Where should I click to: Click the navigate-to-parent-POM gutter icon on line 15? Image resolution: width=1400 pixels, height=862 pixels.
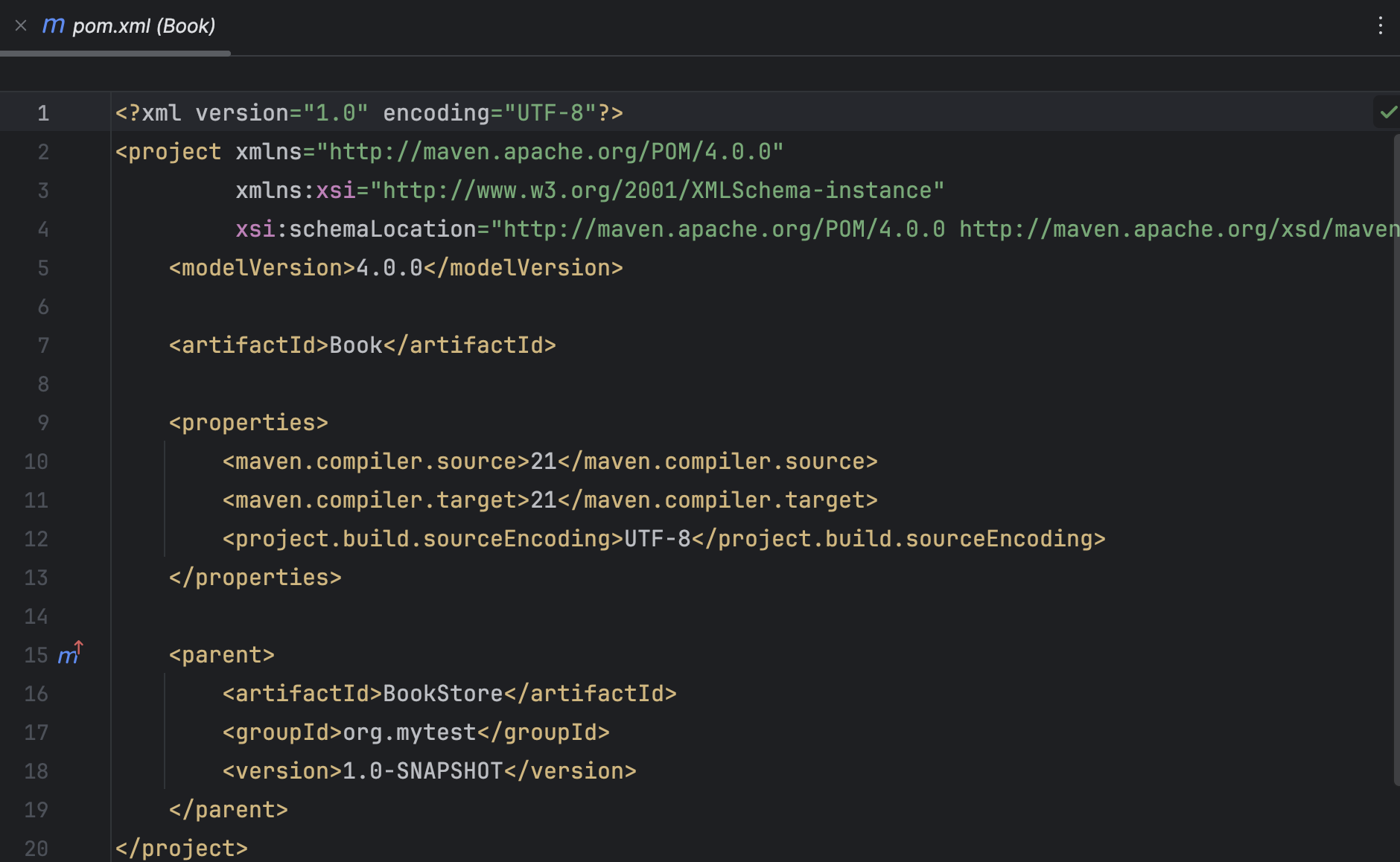(70, 654)
